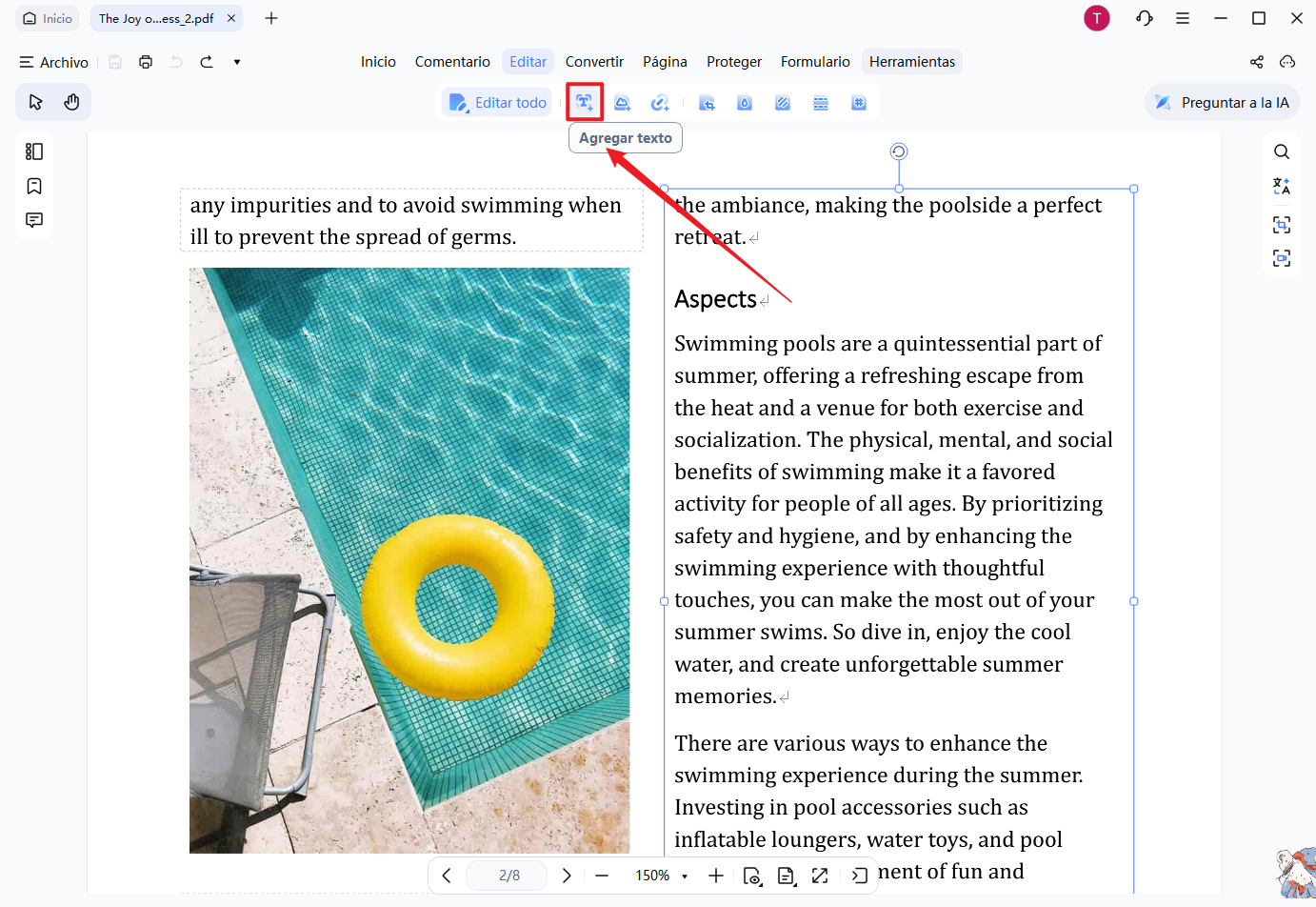Click Preguntar a la IA button
This screenshot has height=907, width=1316.
click(1222, 103)
